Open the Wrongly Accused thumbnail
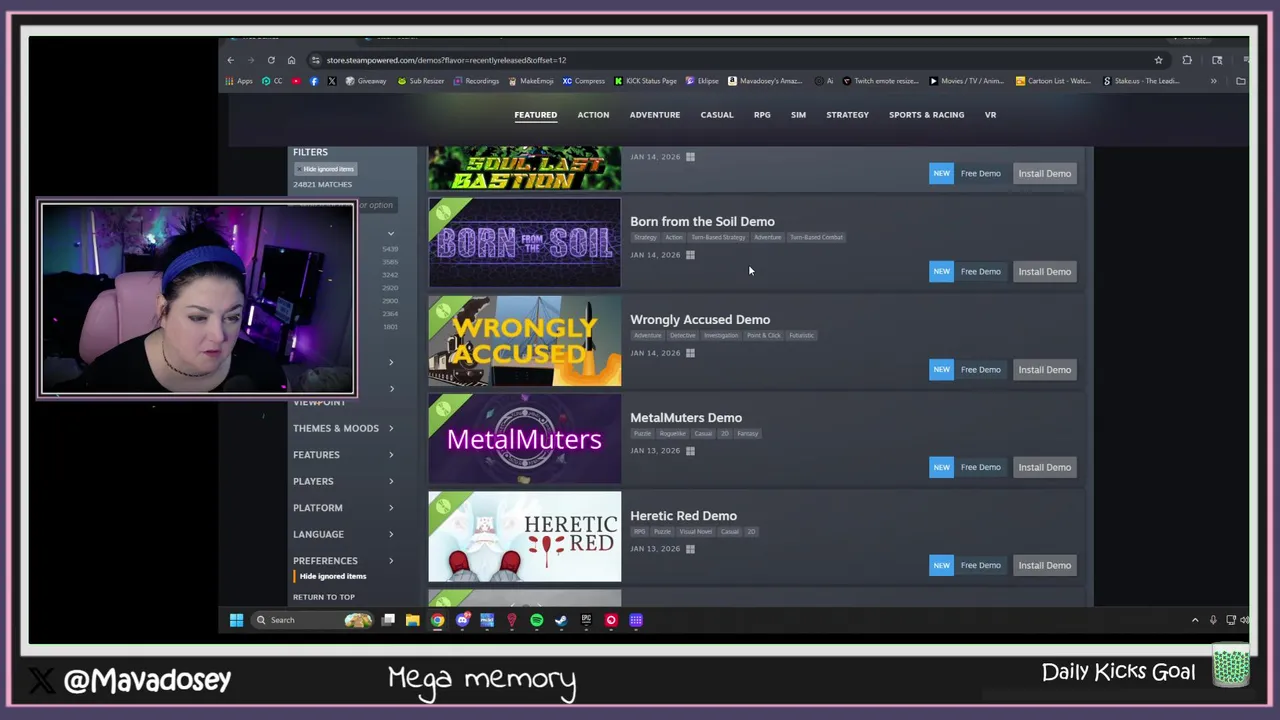This screenshot has height=720, width=1280. (x=525, y=341)
